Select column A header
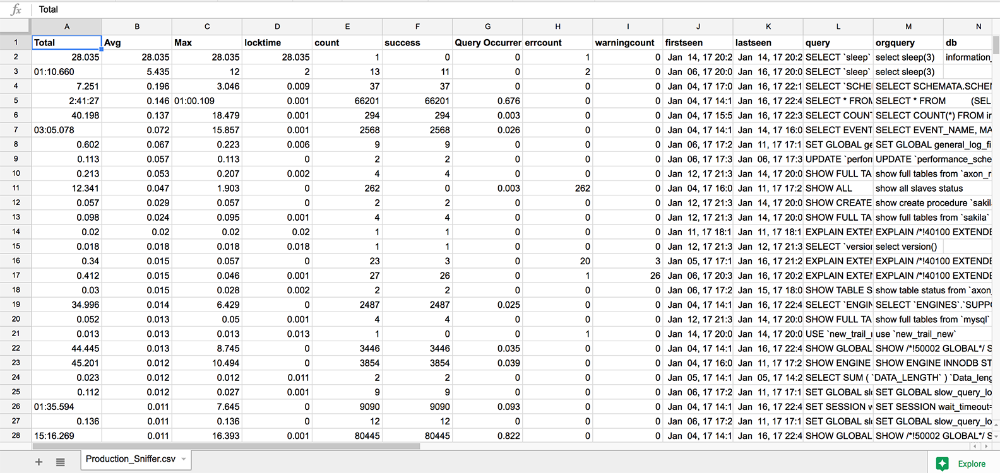This screenshot has width=1000, height=473. click(66, 27)
